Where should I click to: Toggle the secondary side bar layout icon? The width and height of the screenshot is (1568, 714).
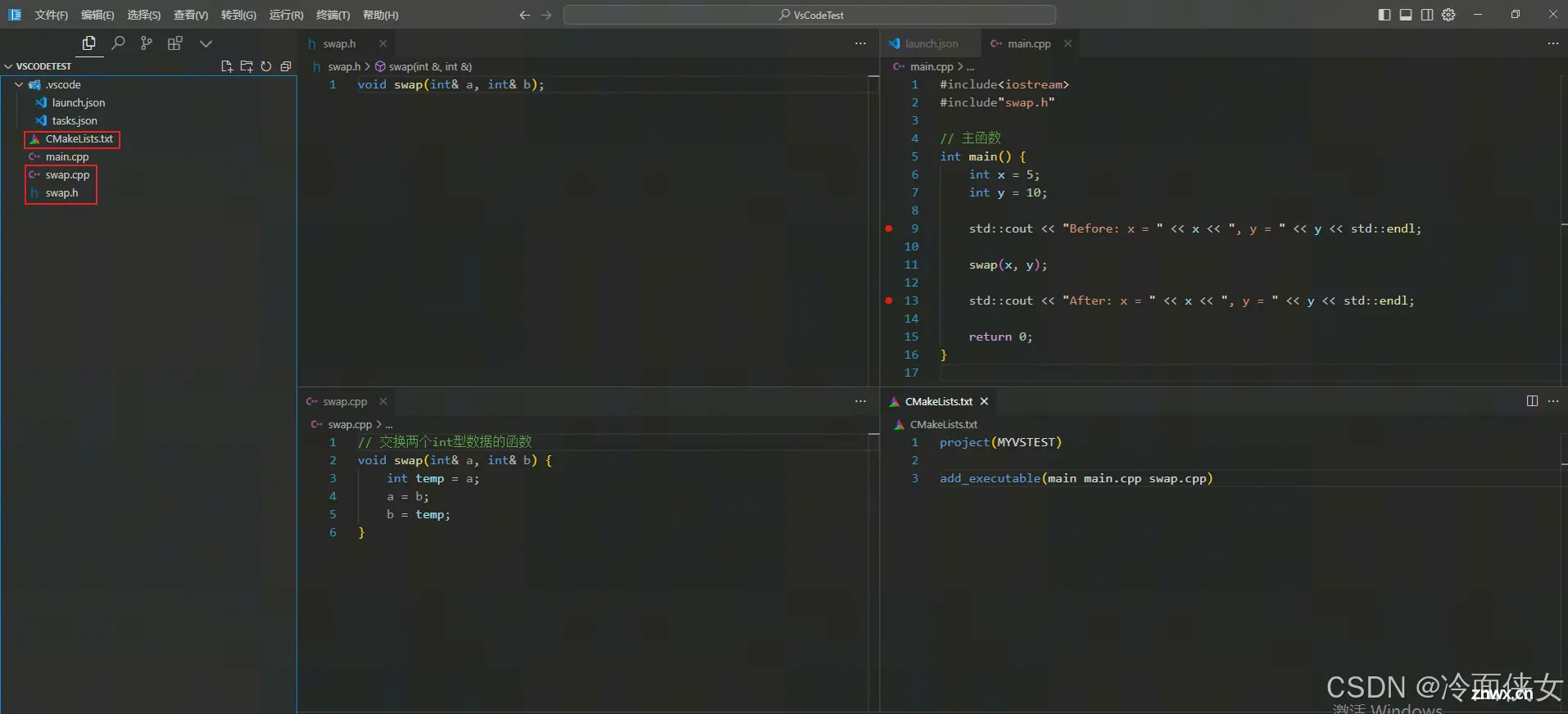(x=1427, y=15)
